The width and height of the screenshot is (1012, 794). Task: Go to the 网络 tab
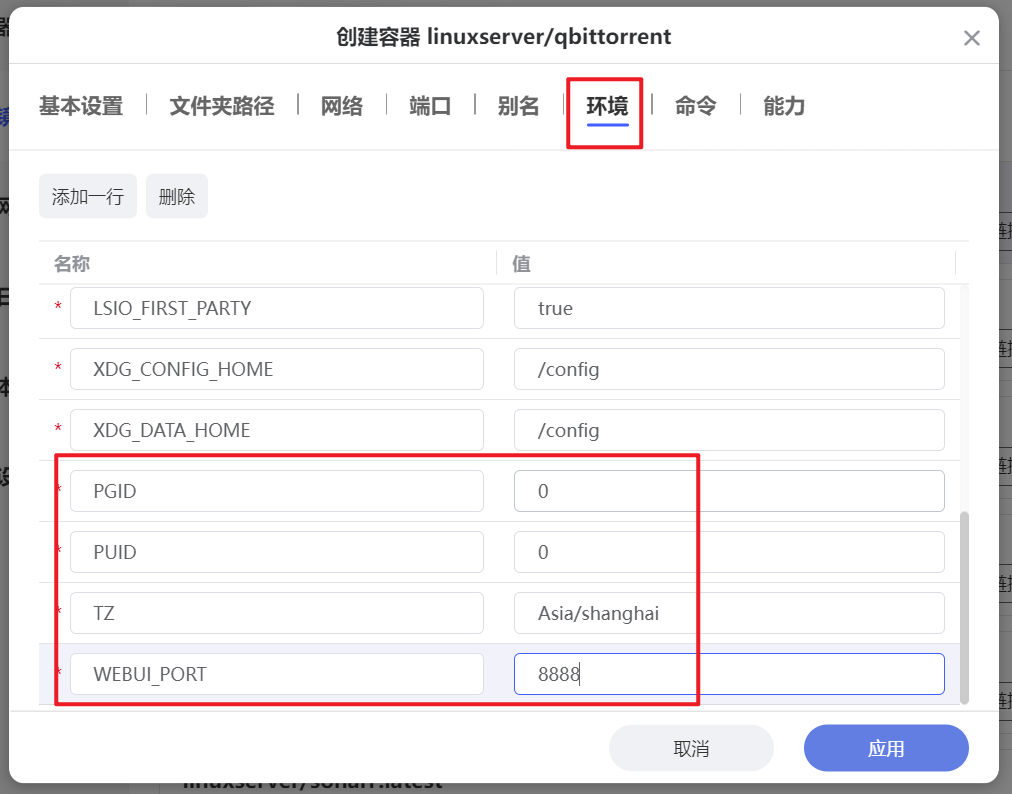[x=342, y=106]
